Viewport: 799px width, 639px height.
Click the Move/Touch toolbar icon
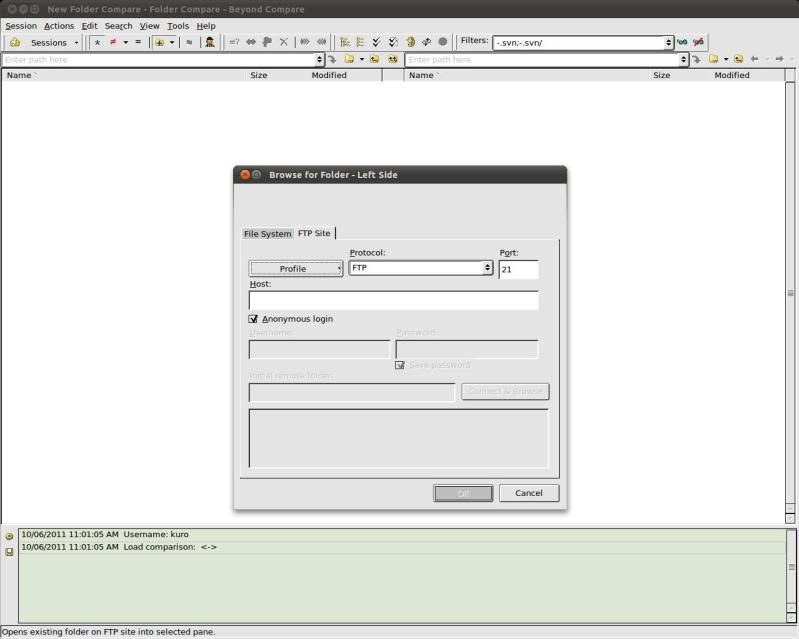(x=267, y=42)
